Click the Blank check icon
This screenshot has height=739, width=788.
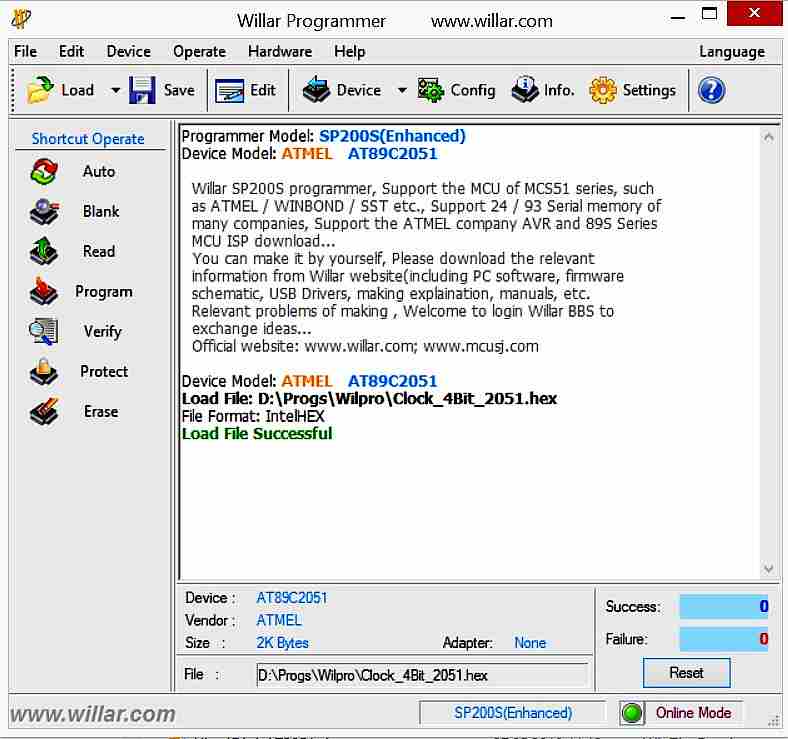click(x=44, y=212)
